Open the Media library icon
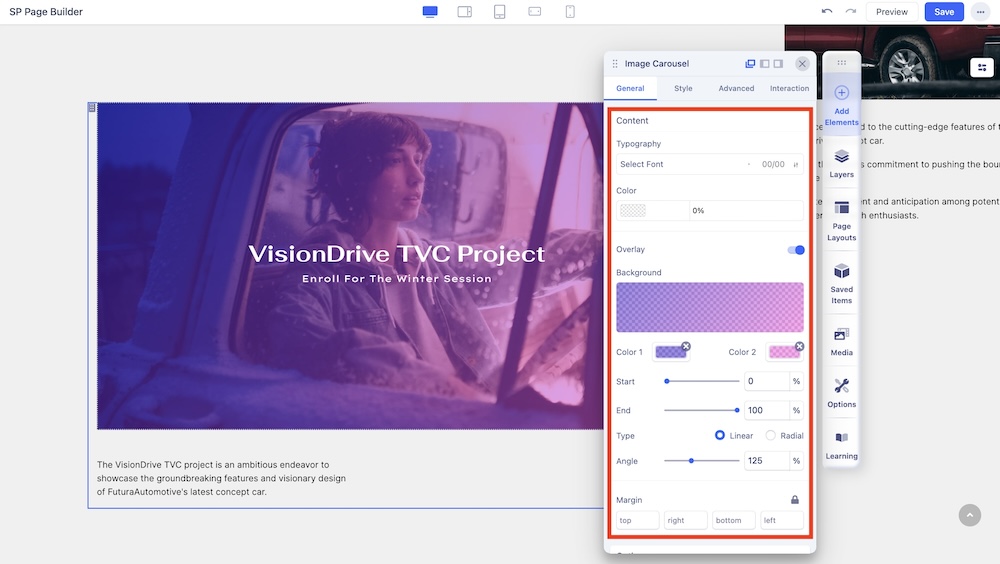 tap(841, 340)
